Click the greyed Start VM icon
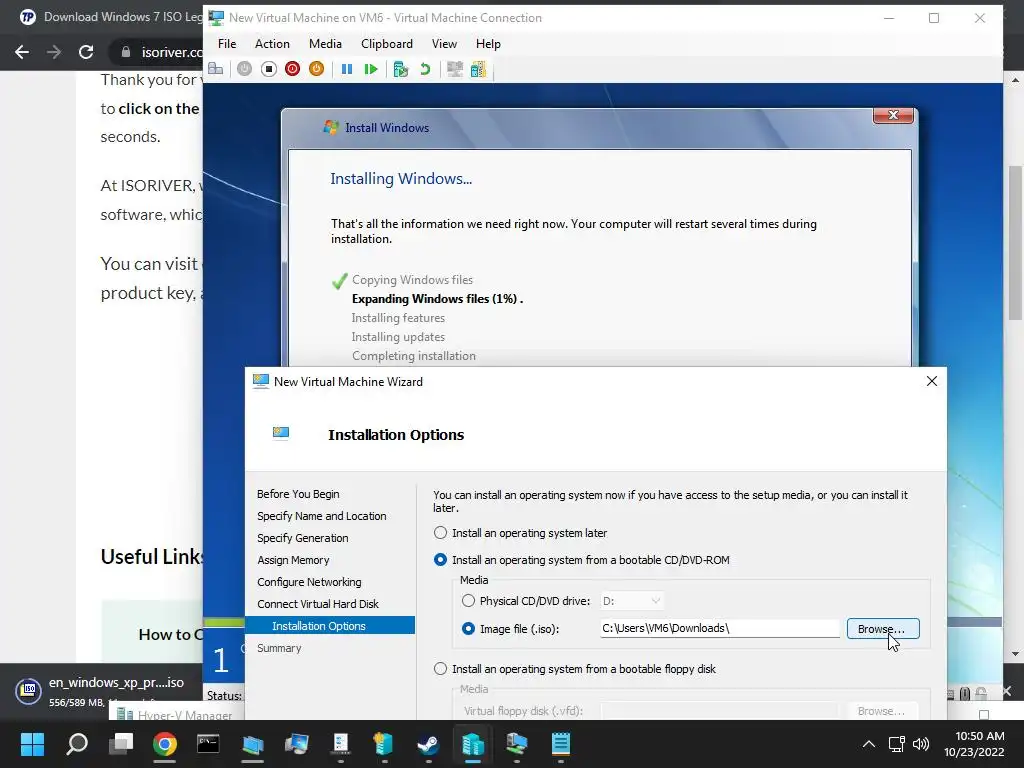The height and width of the screenshot is (768, 1024). click(244, 69)
